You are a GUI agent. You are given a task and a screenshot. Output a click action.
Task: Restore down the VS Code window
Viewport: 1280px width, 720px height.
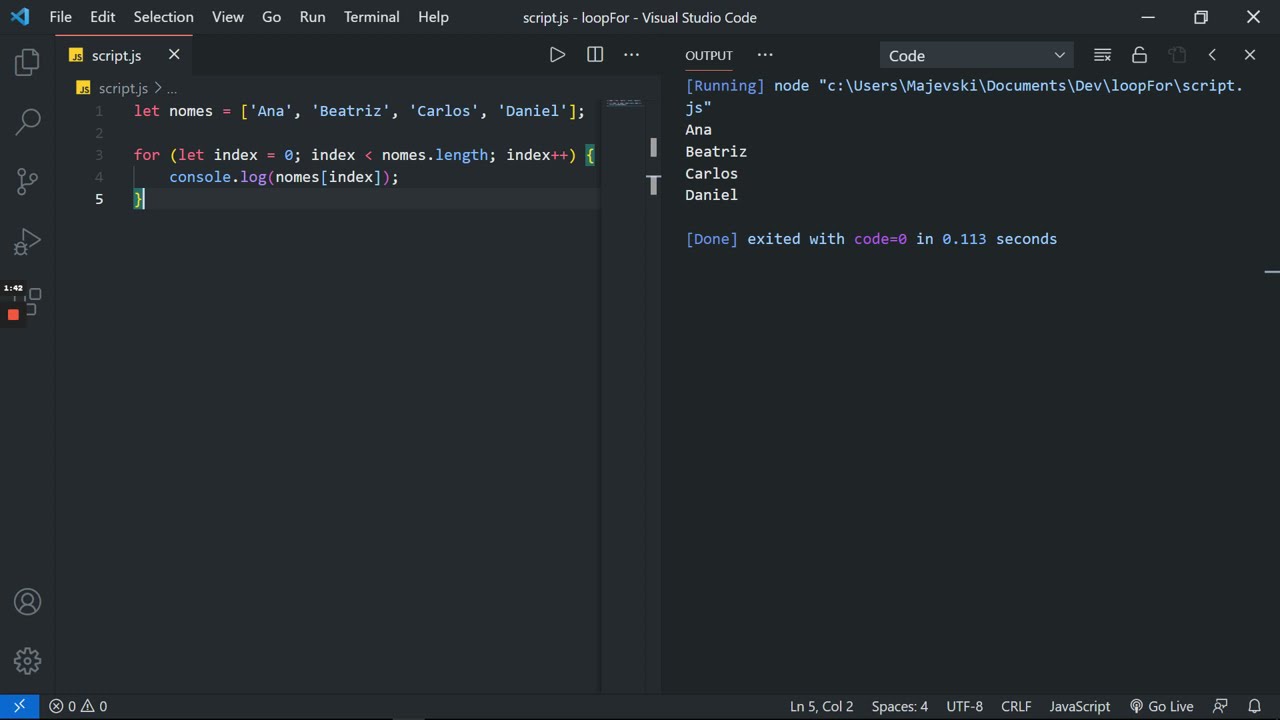click(x=1201, y=17)
